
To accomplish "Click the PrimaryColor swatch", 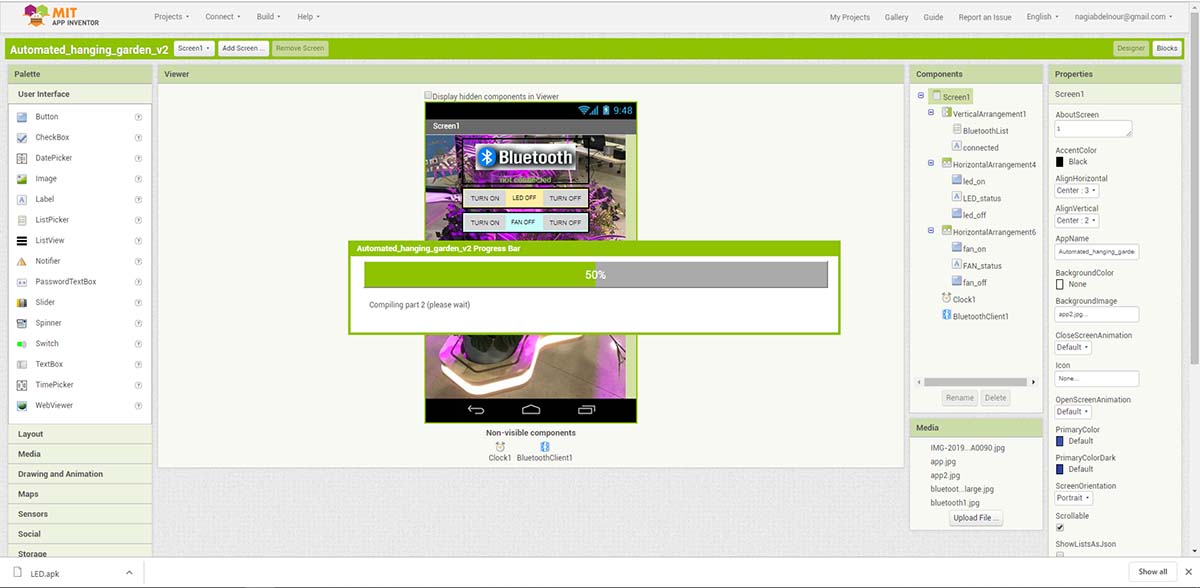I will point(1060,440).
